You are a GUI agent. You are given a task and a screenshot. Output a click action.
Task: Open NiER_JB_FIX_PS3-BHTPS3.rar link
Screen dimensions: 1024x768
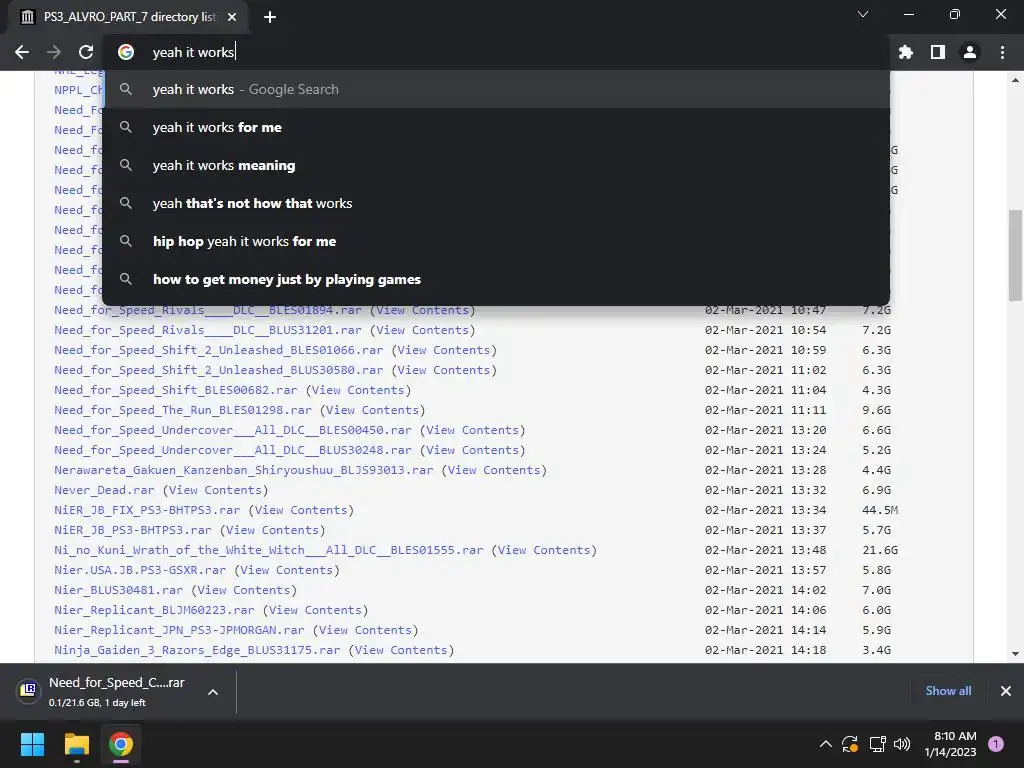point(147,510)
